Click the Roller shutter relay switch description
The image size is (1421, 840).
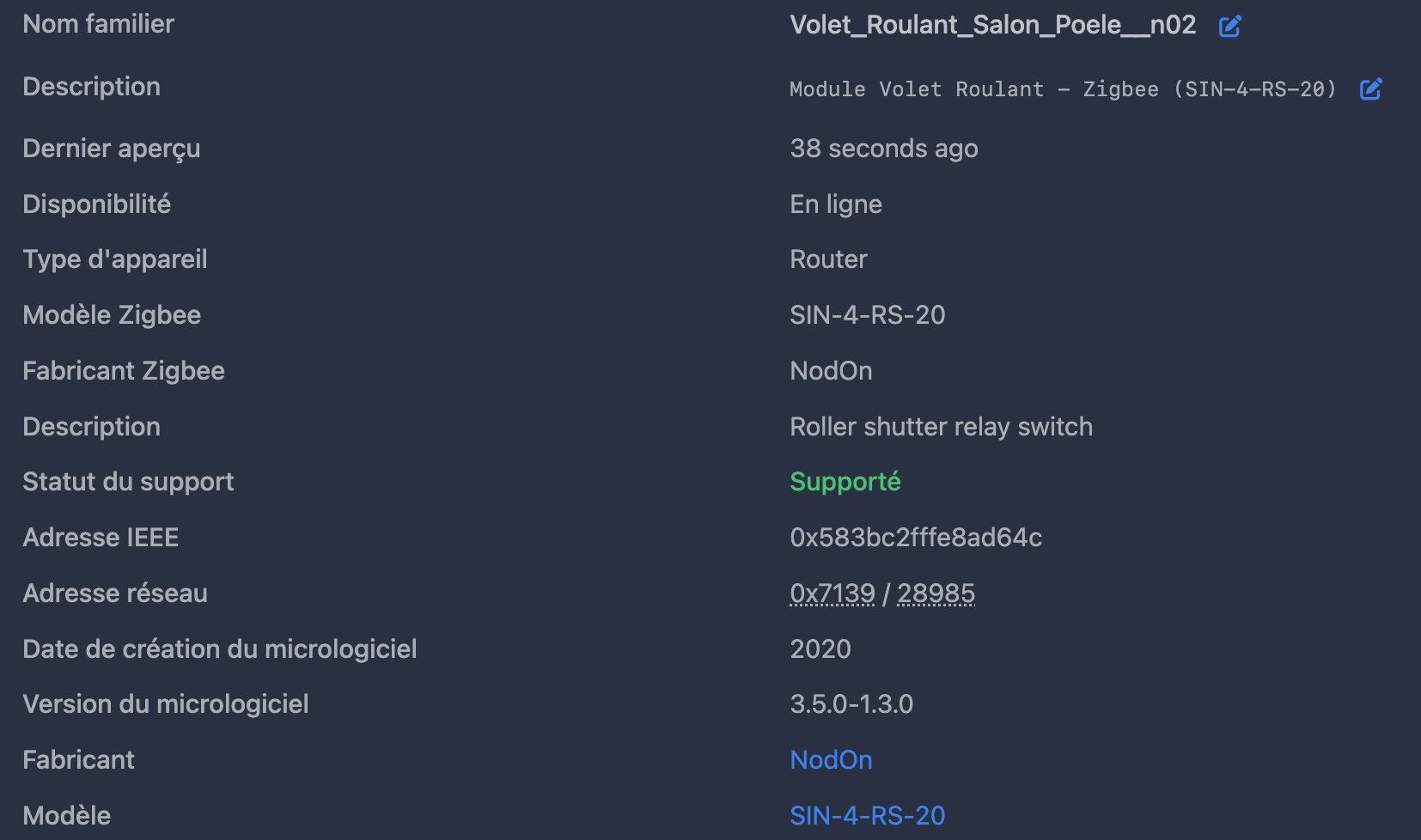pyautogui.click(x=941, y=427)
